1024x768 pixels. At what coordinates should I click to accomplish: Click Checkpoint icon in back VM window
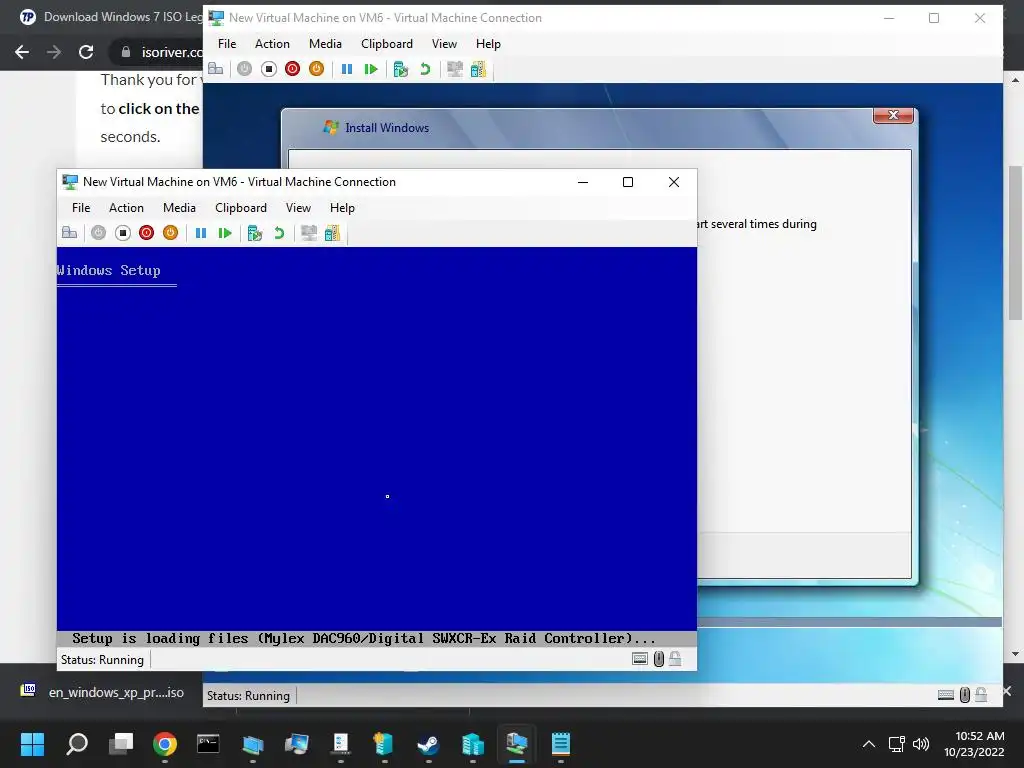coord(401,69)
